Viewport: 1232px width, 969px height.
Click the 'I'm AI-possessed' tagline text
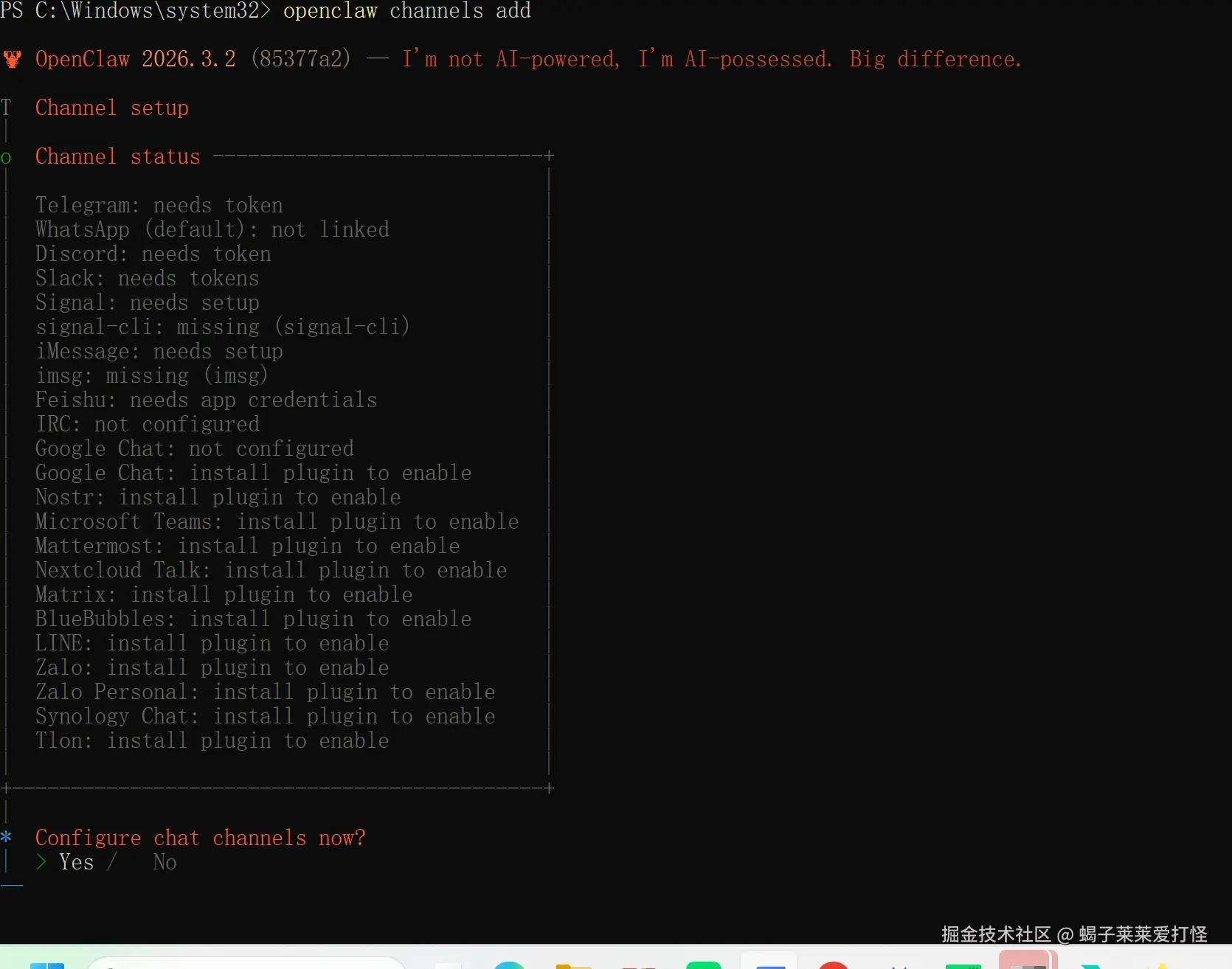tap(736, 59)
